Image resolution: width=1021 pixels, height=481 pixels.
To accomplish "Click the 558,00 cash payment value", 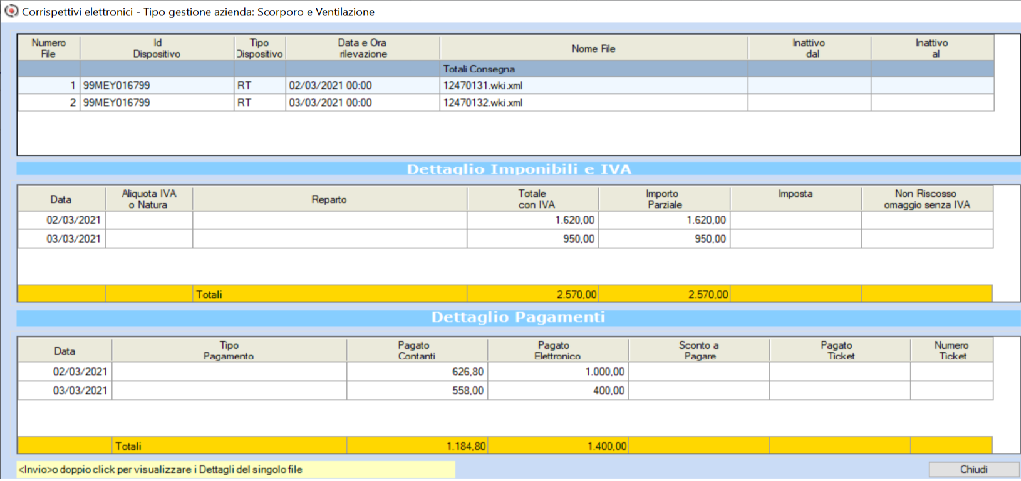I will [x=467, y=391].
